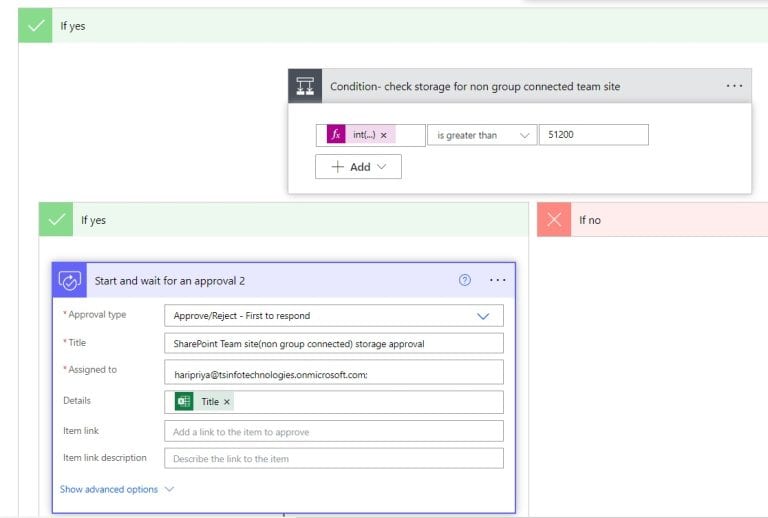
Task: Click 'Start and wait for an approval 2' title
Action: click(169, 281)
